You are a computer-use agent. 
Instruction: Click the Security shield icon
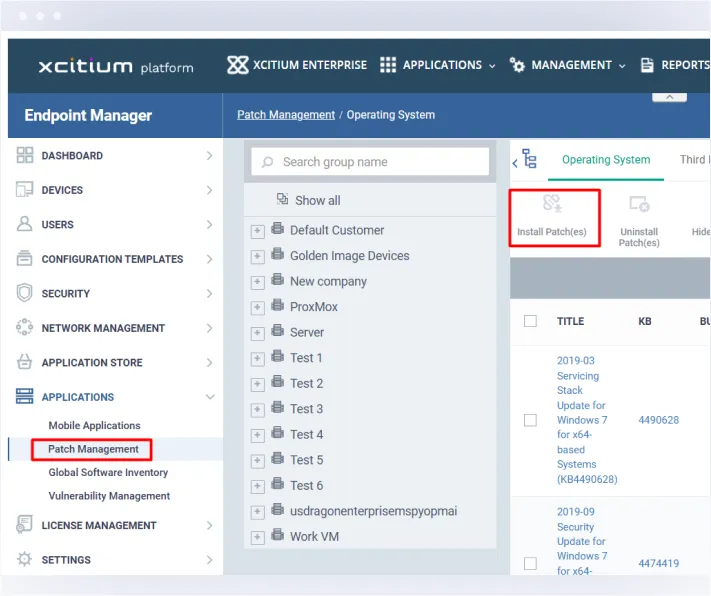click(x=25, y=293)
